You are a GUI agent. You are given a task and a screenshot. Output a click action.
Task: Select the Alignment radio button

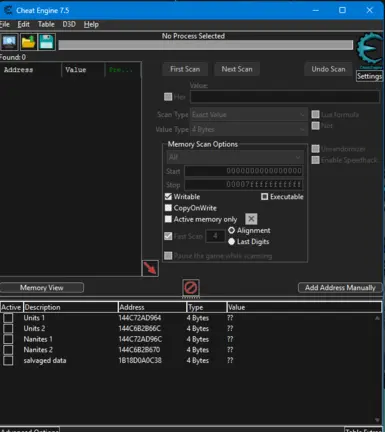click(231, 230)
